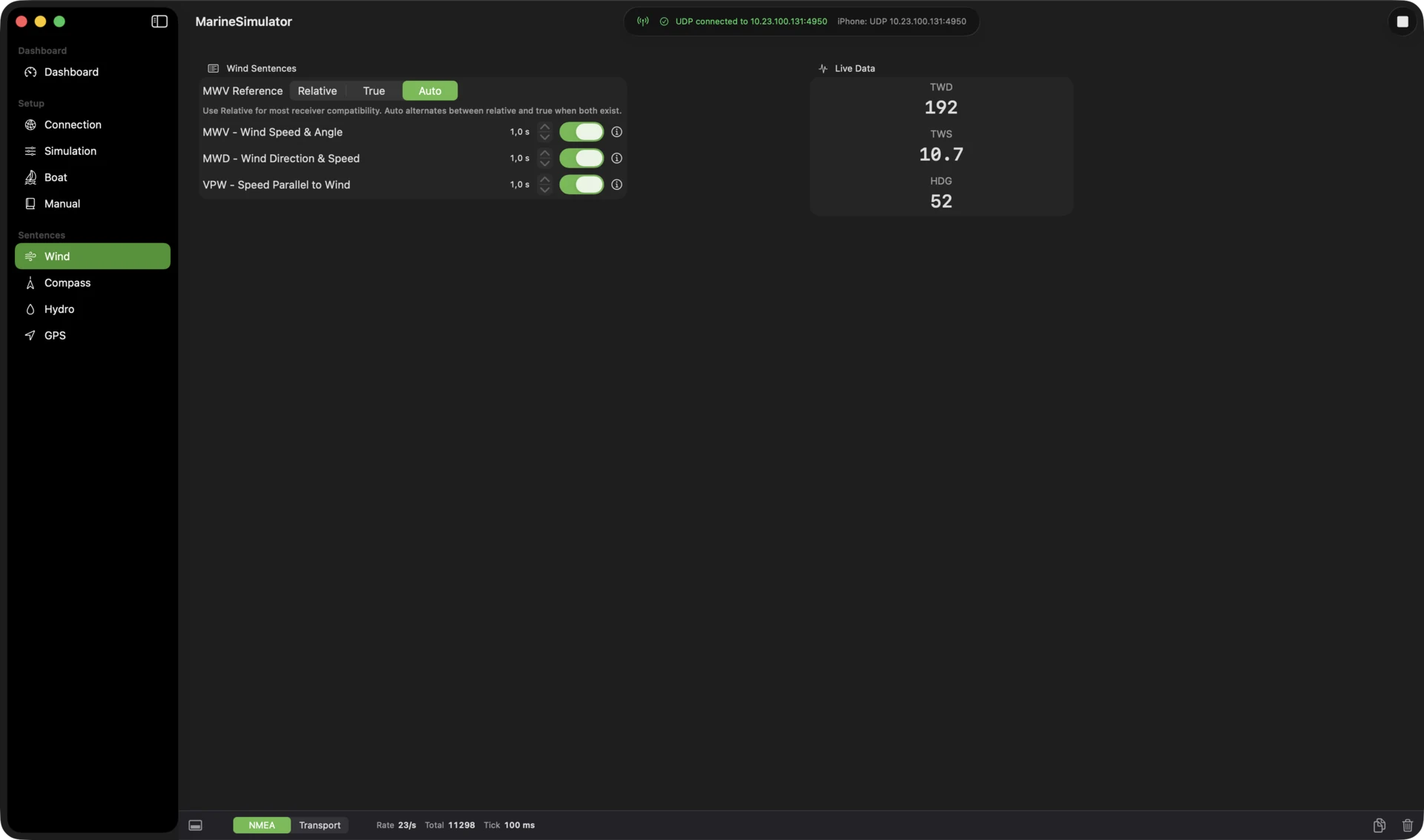The height and width of the screenshot is (840, 1424).
Task: Go to Simulation settings
Action: point(93,151)
